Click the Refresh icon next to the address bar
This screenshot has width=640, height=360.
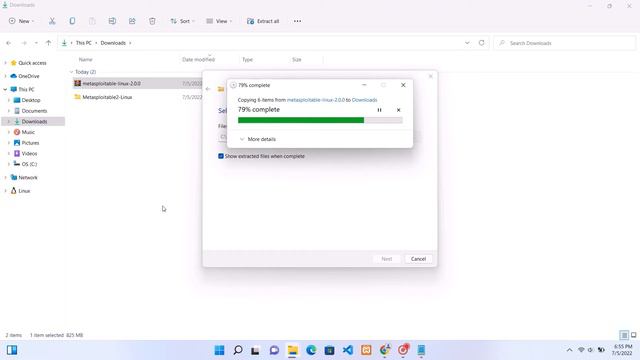click(x=481, y=43)
